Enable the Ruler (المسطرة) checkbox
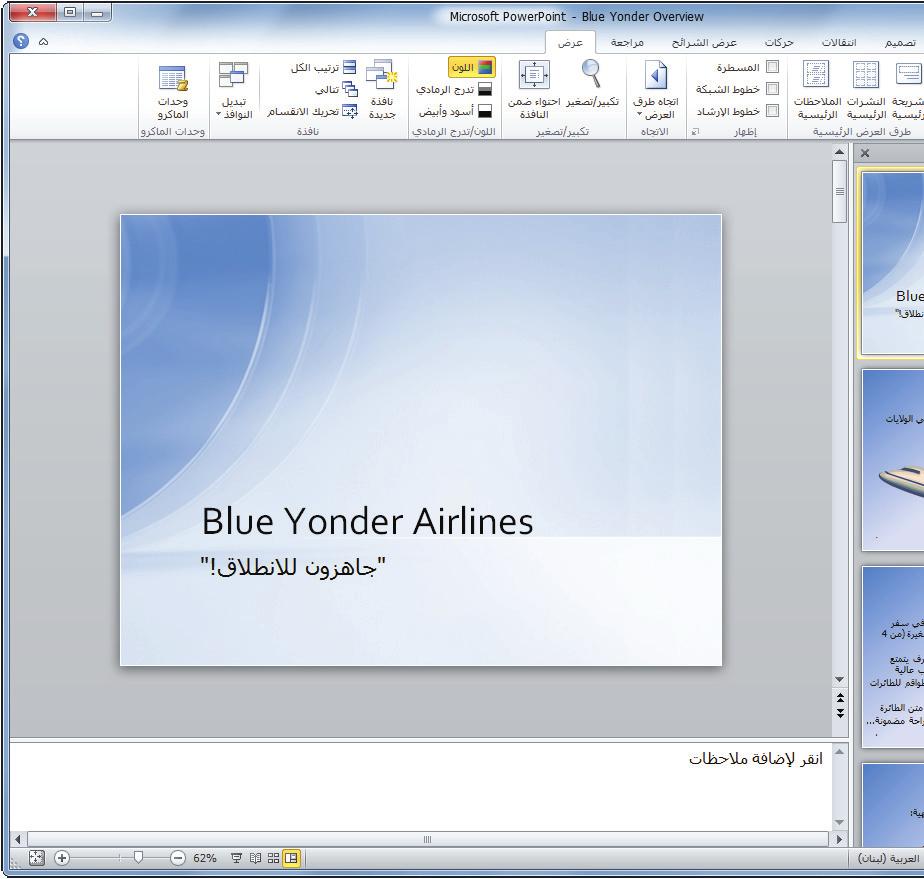The height and width of the screenshot is (879, 924). (772, 67)
